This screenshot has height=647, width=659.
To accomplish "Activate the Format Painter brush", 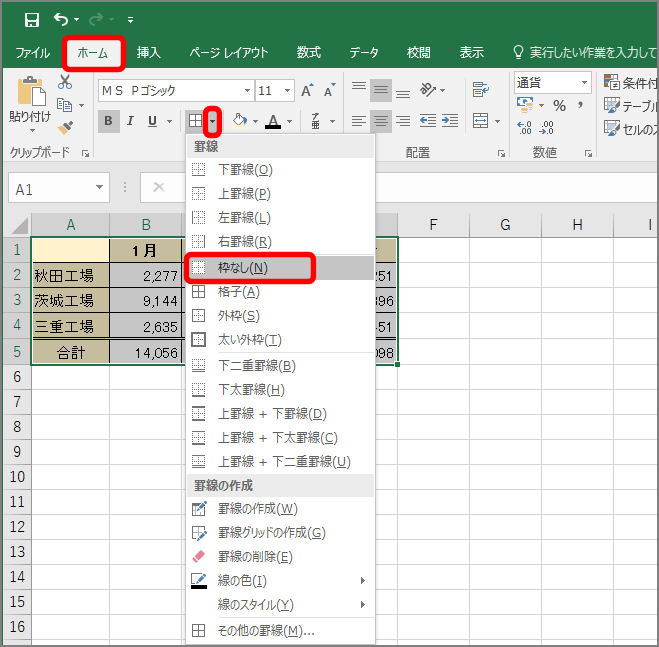I will pos(66,127).
